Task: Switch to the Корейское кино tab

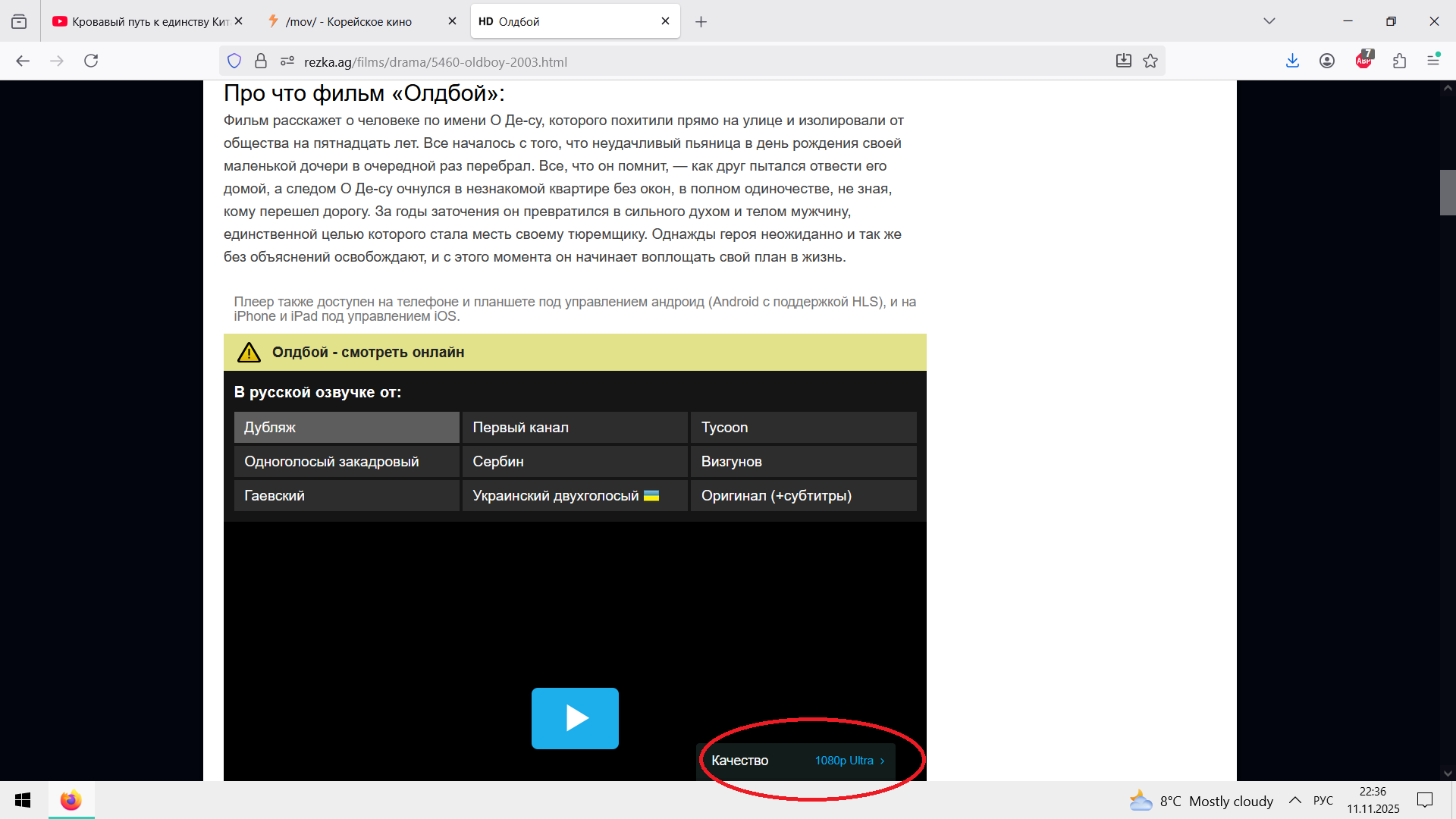Action: (x=349, y=21)
